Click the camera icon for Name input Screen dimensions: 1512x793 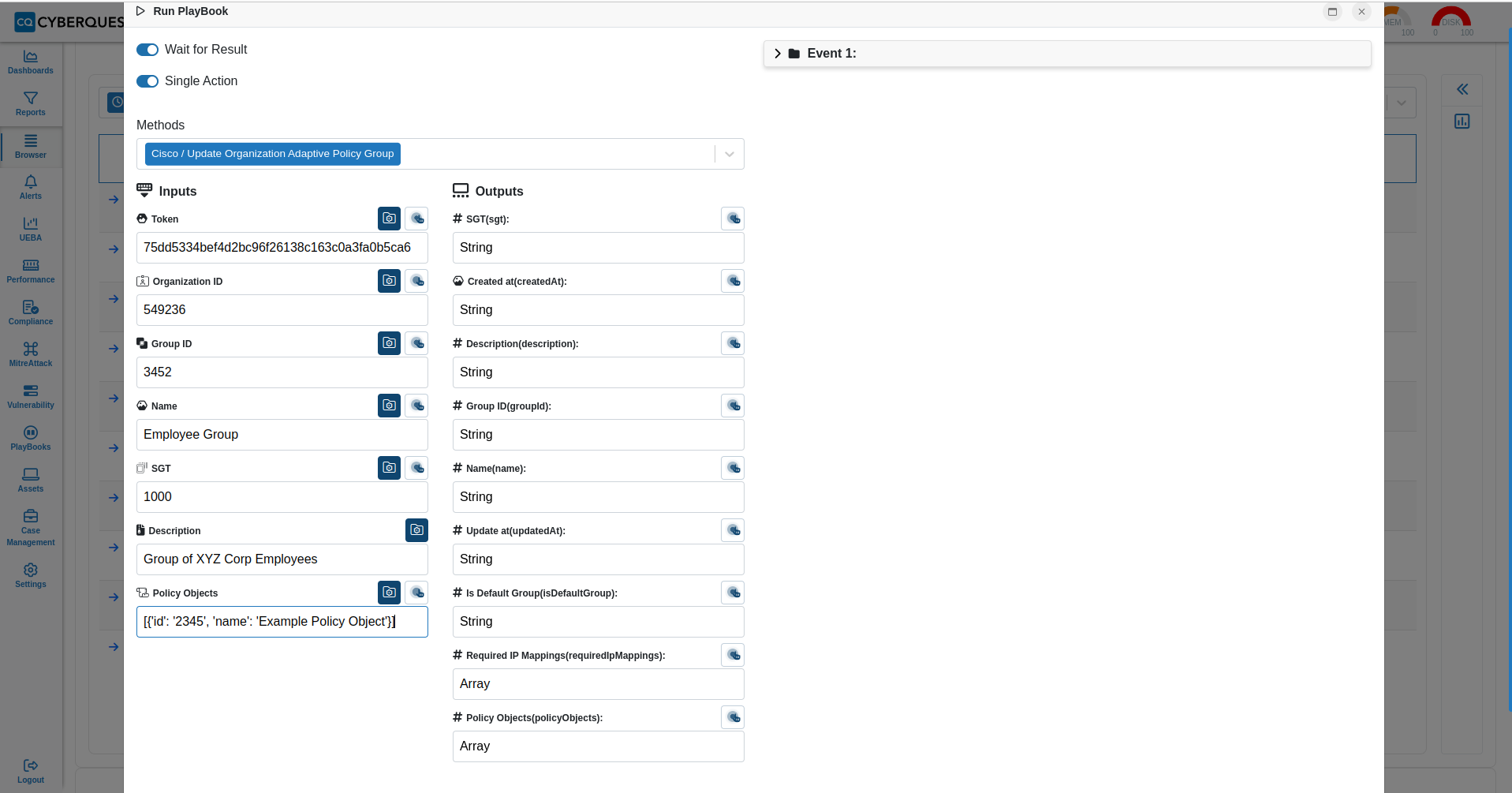point(389,406)
